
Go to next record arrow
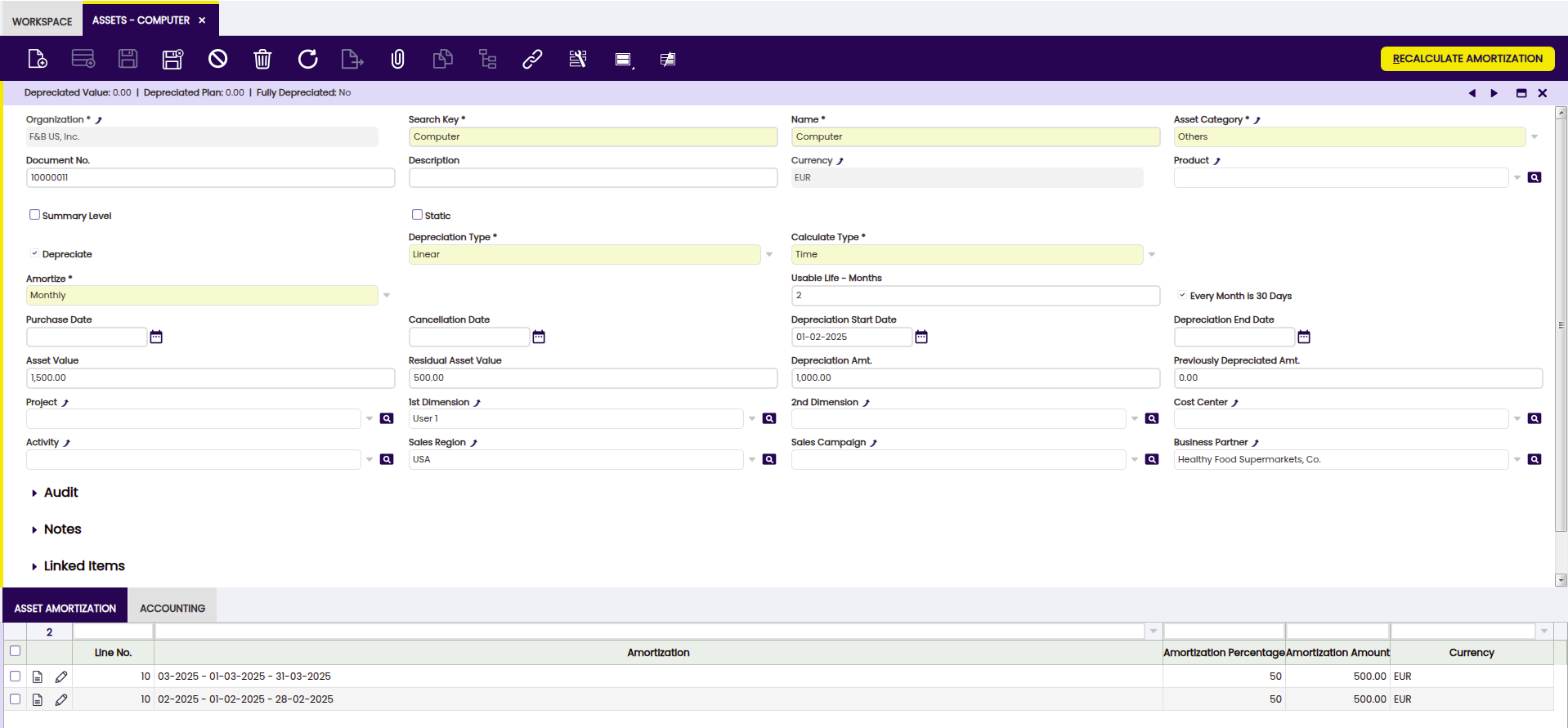click(x=1494, y=93)
